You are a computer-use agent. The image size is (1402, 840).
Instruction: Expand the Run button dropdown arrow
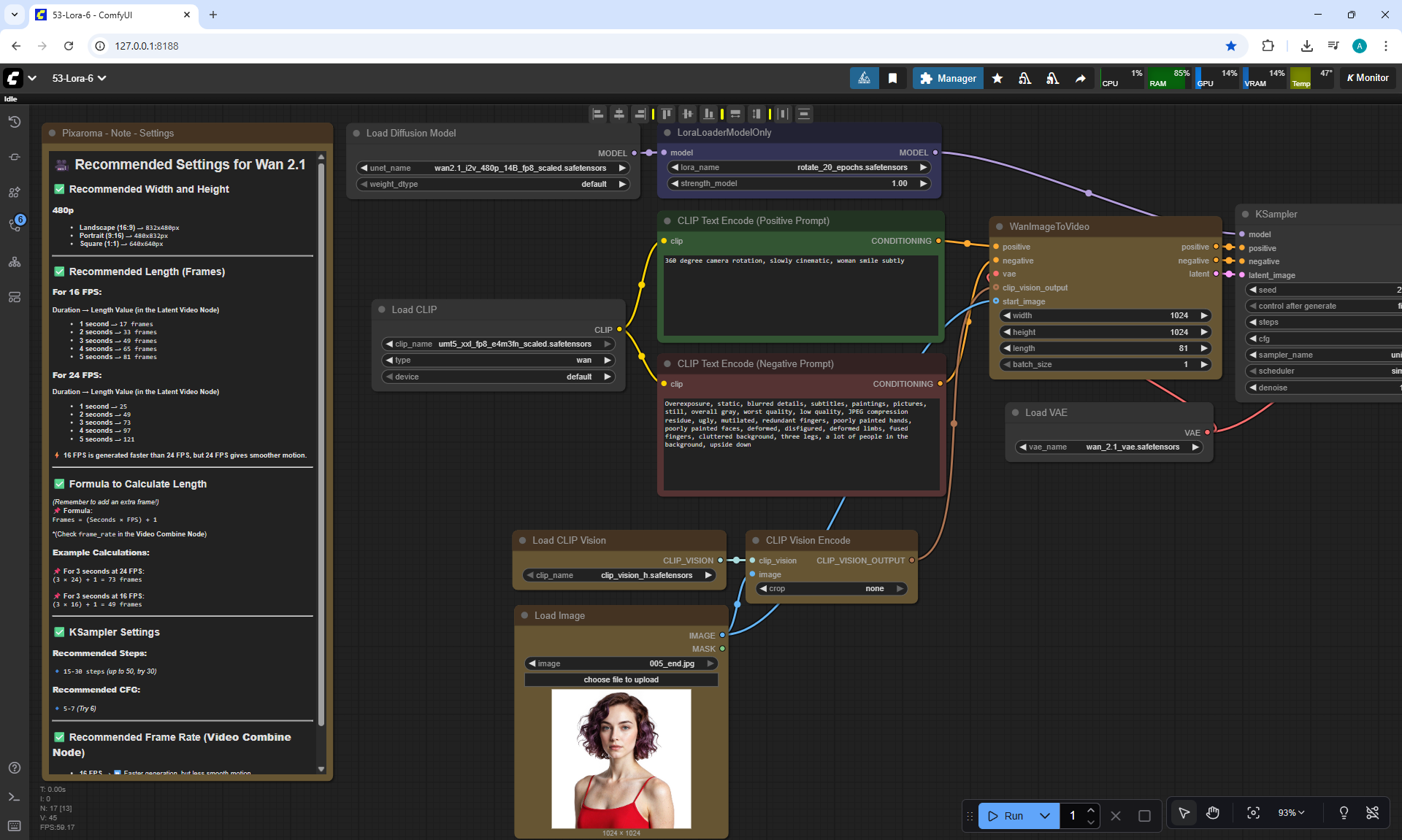point(1045,816)
